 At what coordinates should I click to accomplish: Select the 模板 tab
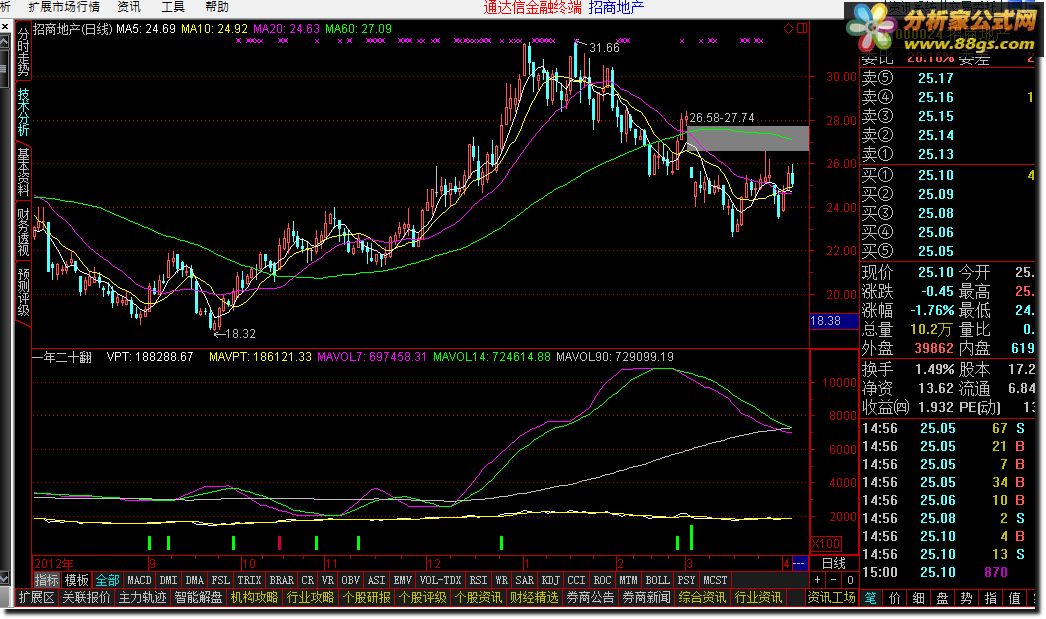pyautogui.click(x=77, y=580)
